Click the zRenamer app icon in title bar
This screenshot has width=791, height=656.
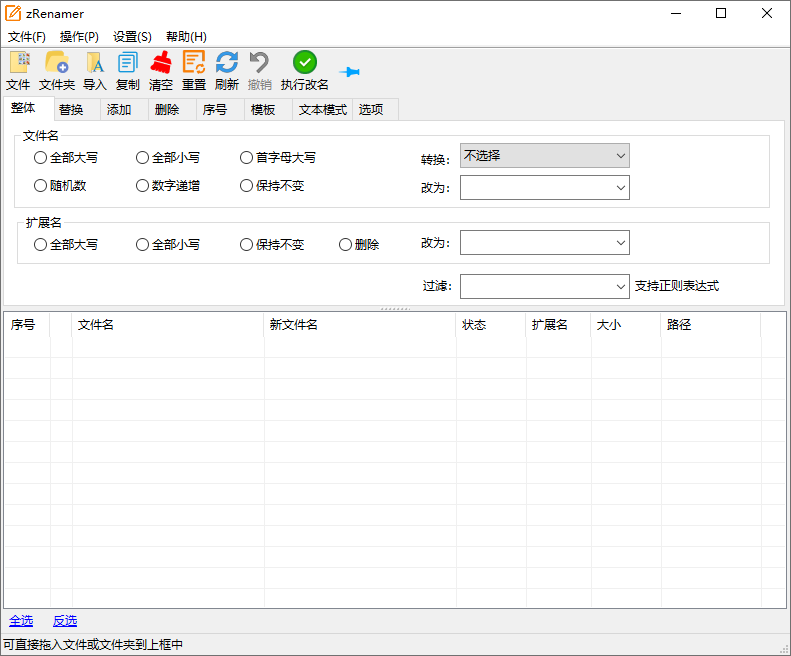(13, 13)
